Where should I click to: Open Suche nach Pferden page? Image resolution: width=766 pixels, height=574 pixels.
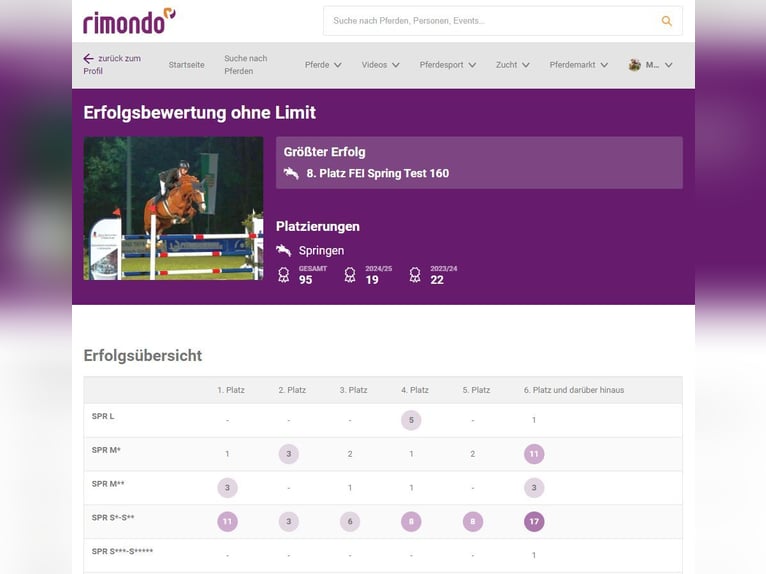pos(246,65)
